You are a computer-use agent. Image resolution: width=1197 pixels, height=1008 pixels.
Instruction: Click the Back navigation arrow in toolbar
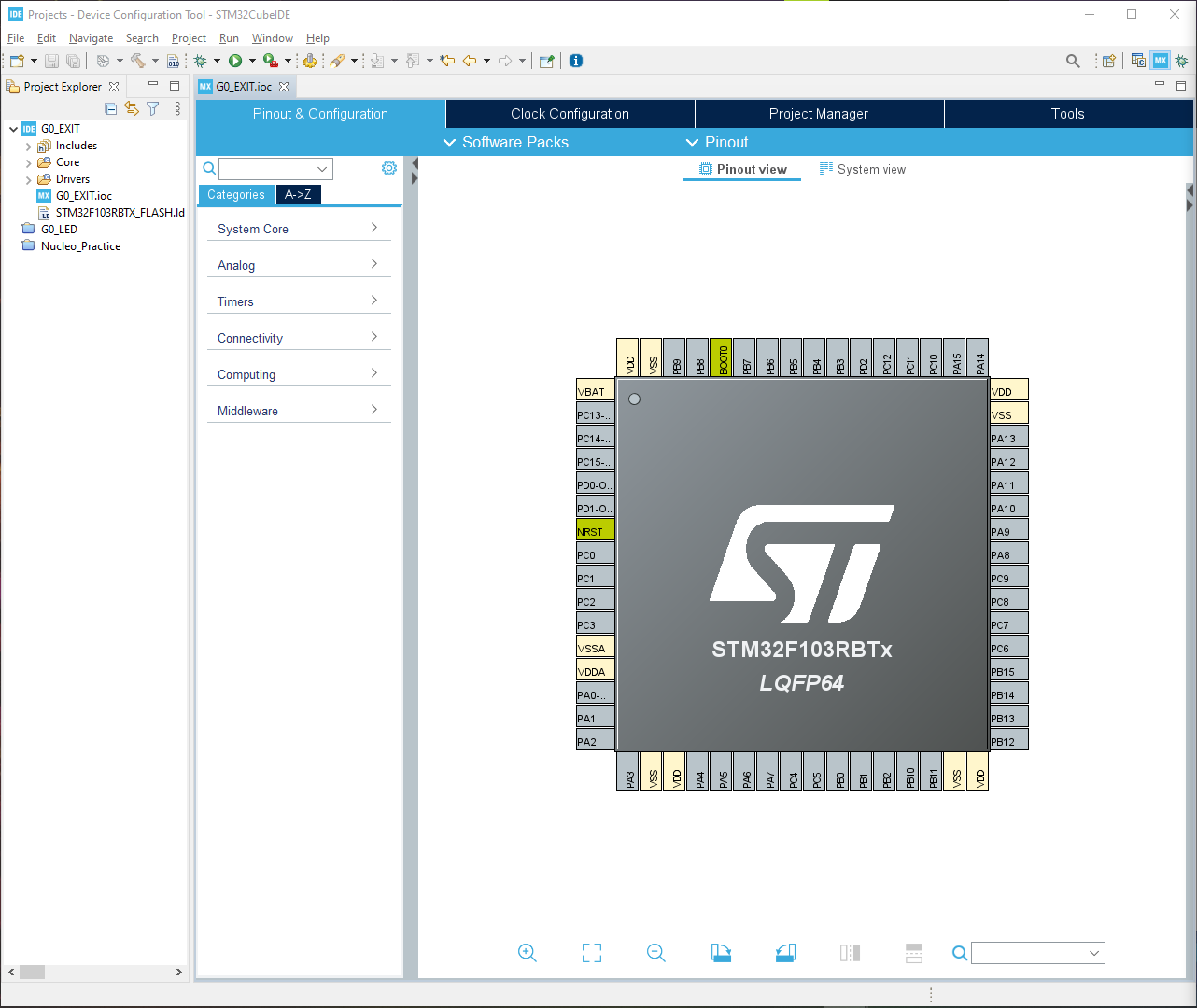point(470,61)
